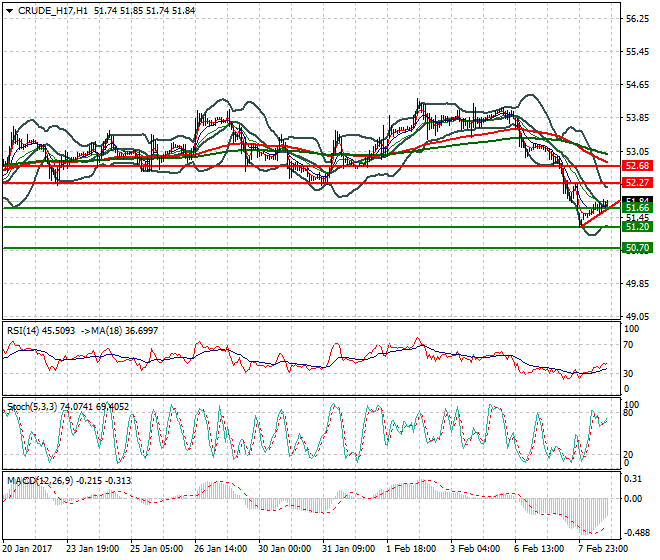Click the 1 Feb 18:00 time axis label
The width and height of the screenshot is (660, 560).
(x=412, y=549)
